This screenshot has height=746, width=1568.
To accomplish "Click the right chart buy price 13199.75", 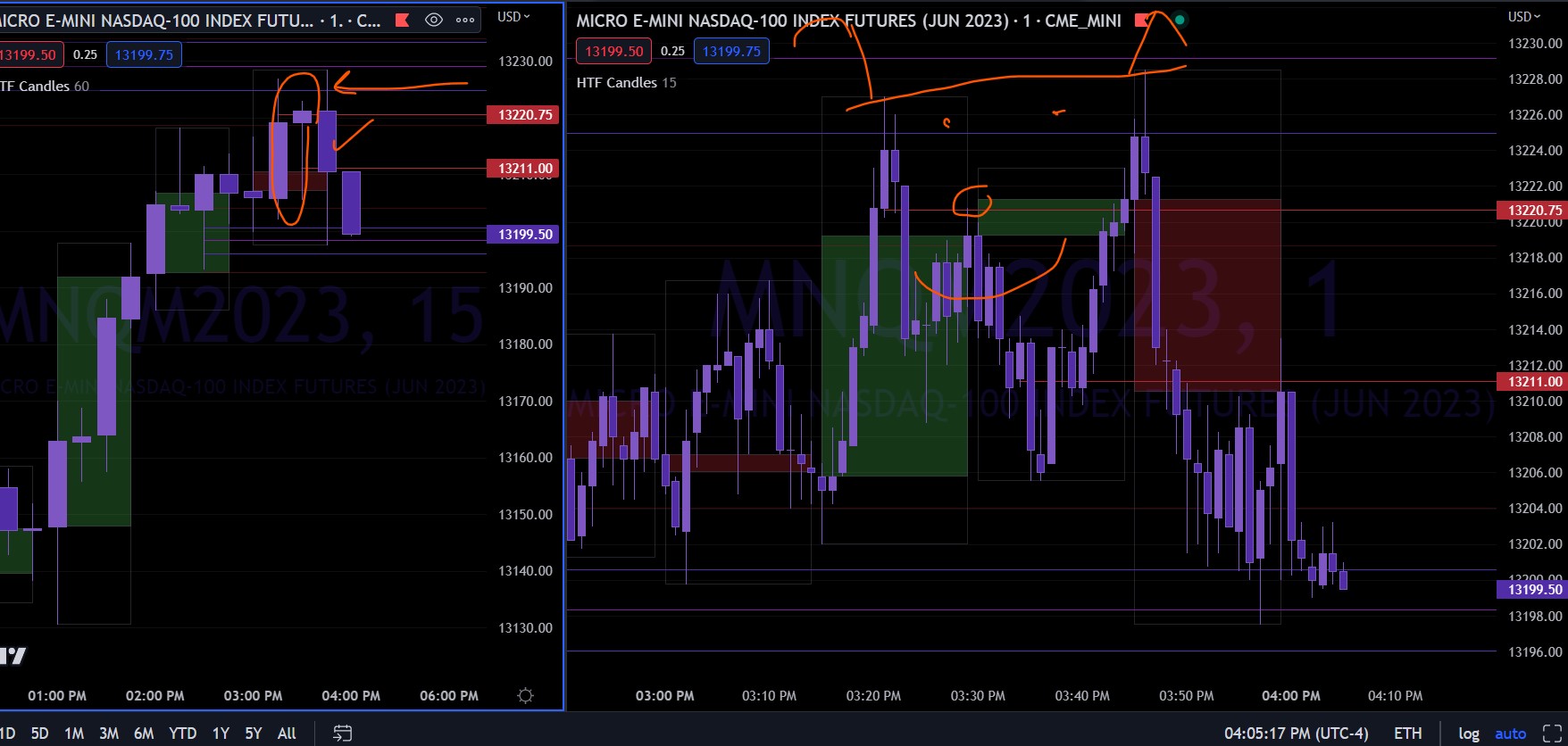I will click(x=731, y=51).
